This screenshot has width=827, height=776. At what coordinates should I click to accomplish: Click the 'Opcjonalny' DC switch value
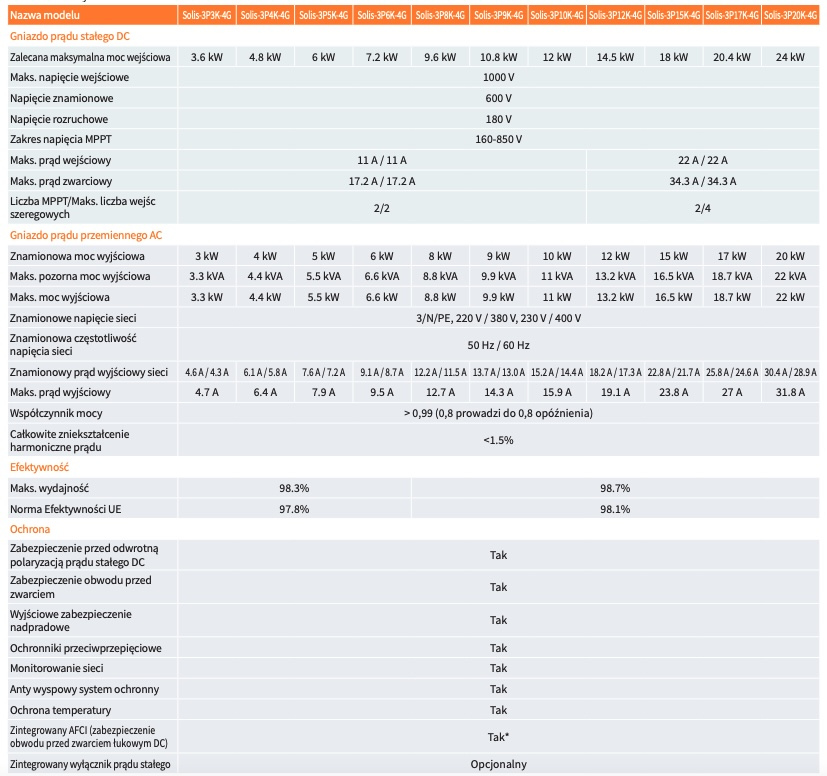(498, 764)
